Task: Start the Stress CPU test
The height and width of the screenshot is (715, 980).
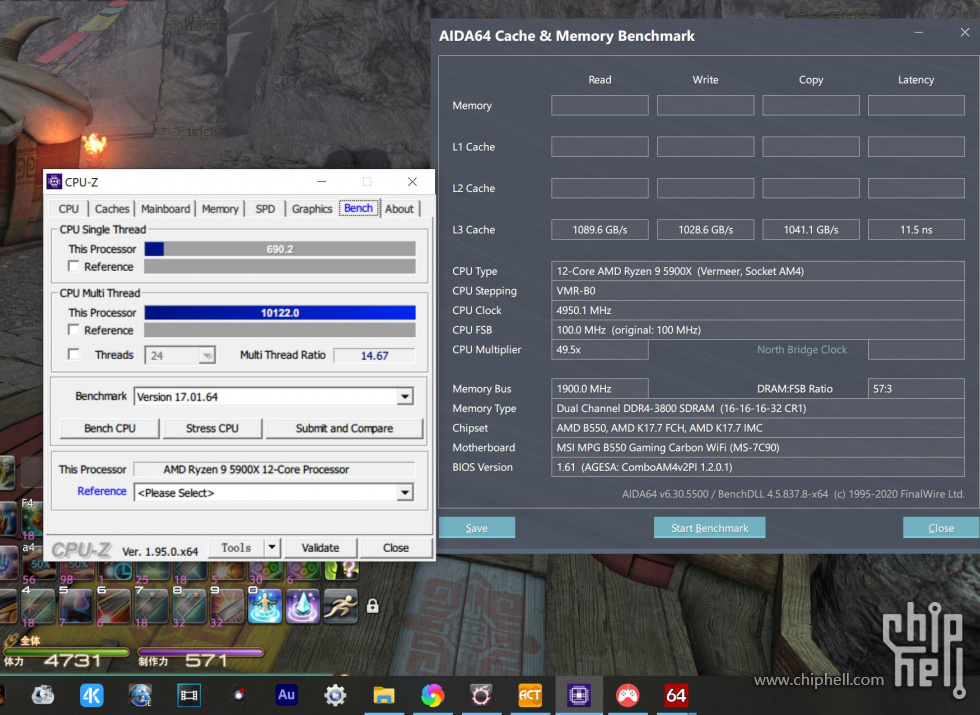Action: click(212, 428)
